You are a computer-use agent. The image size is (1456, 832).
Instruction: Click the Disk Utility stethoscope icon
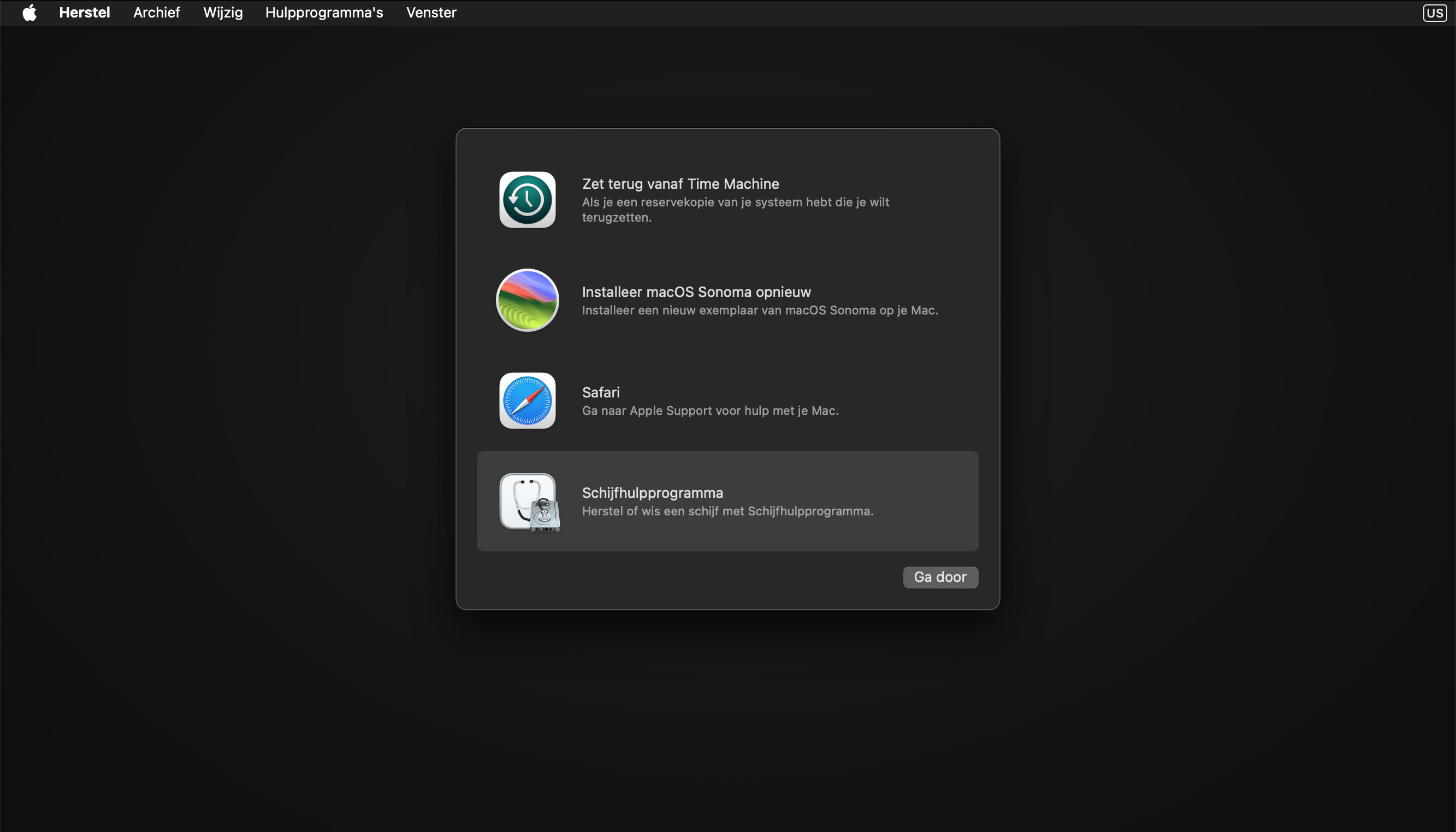coord(530,502)
